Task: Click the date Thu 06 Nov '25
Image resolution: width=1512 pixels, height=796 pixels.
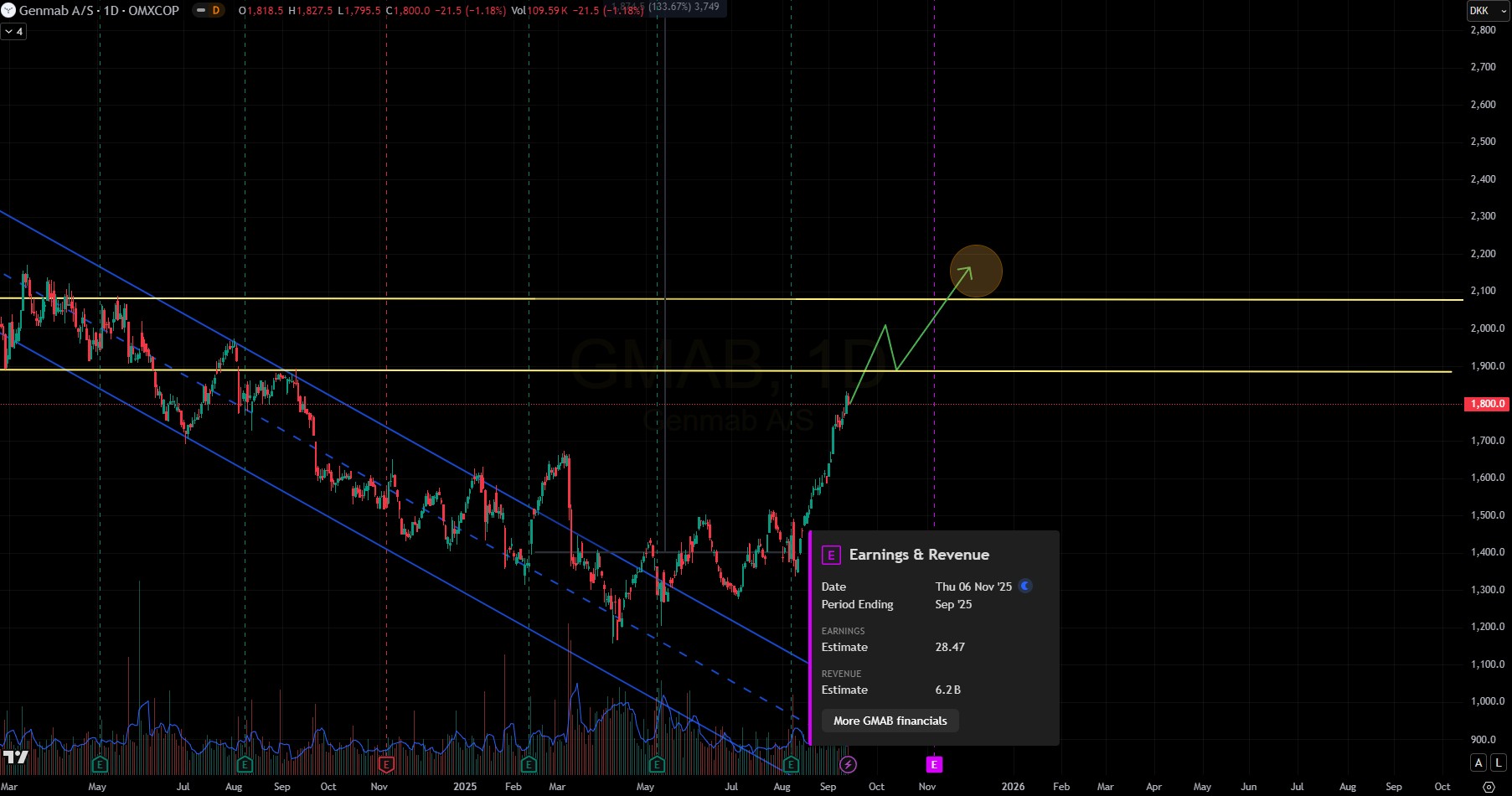Action: (973, 587)
